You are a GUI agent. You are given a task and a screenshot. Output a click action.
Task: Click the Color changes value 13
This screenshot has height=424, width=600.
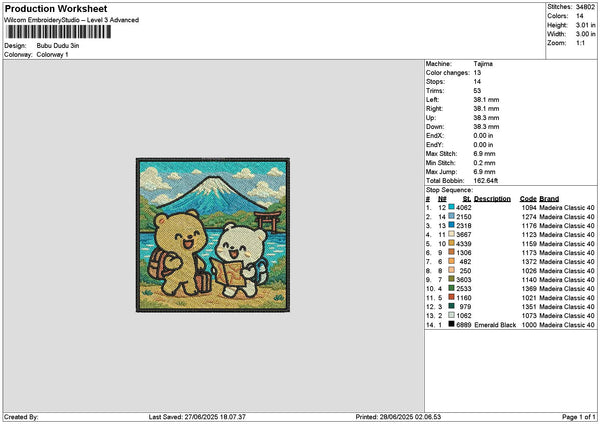pyautogui.click(x=477, y=73)
